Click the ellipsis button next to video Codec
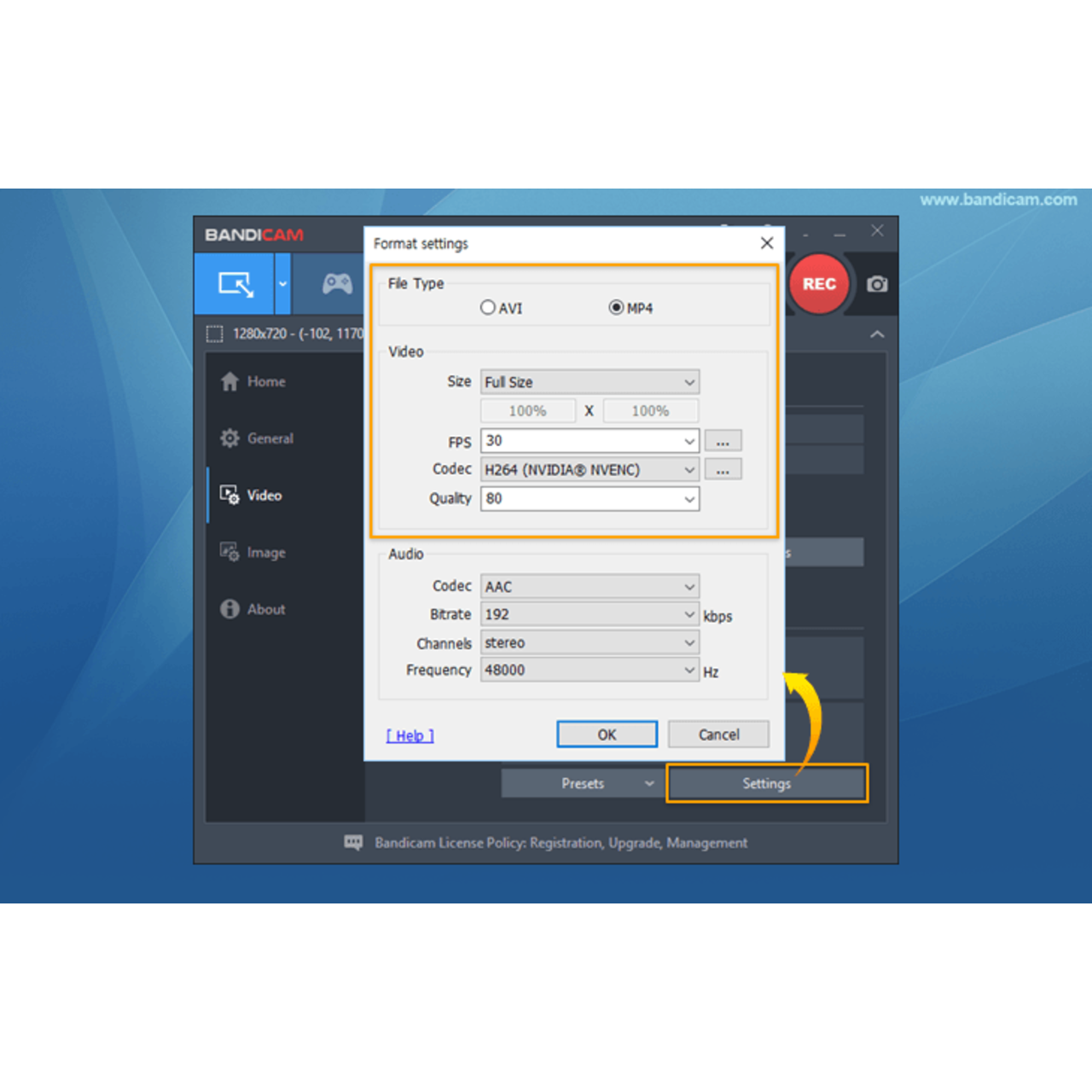1092x1092 pixels. [723, 470]
